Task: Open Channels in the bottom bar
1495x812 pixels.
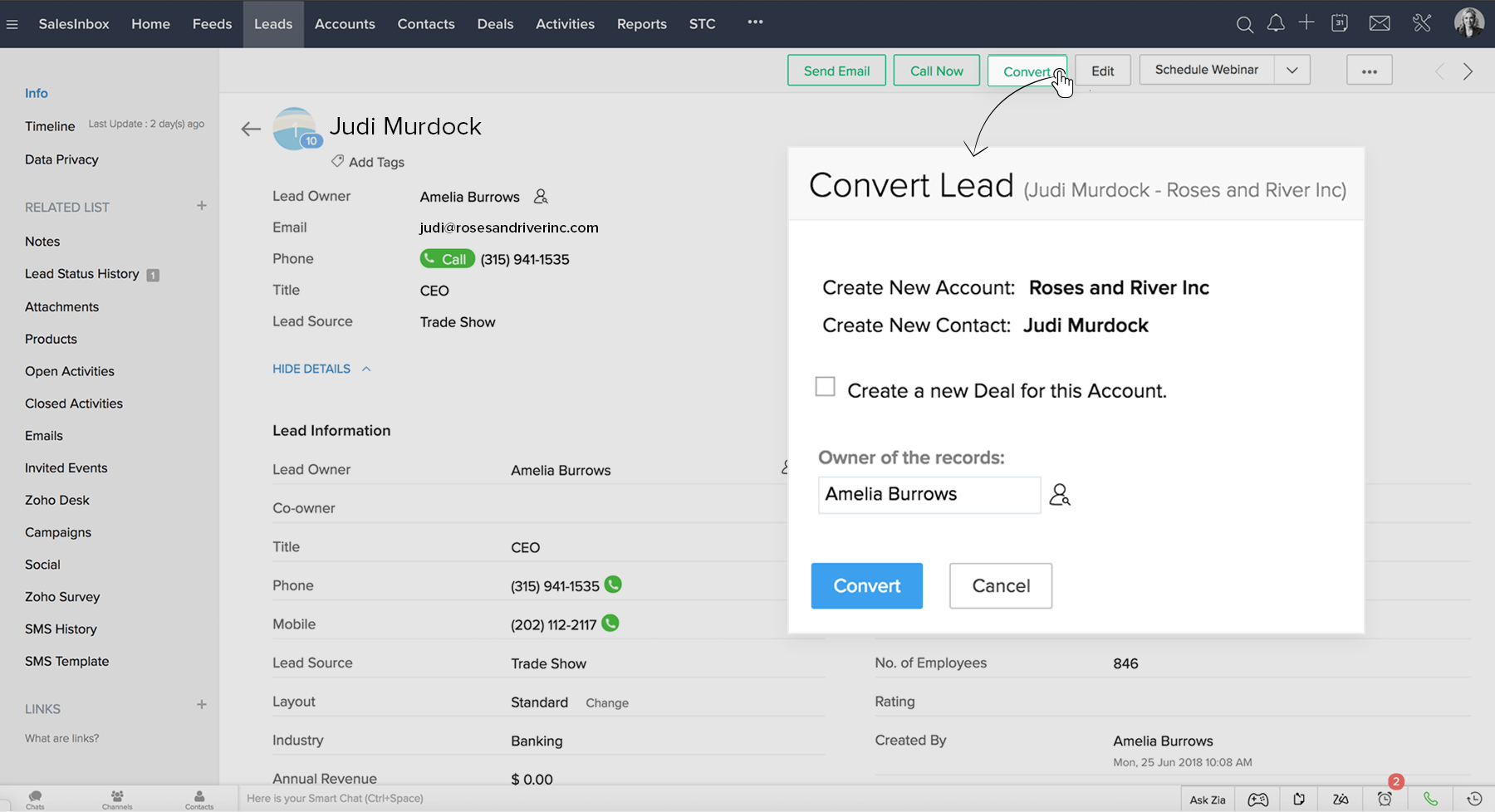Action: point(117,799)
